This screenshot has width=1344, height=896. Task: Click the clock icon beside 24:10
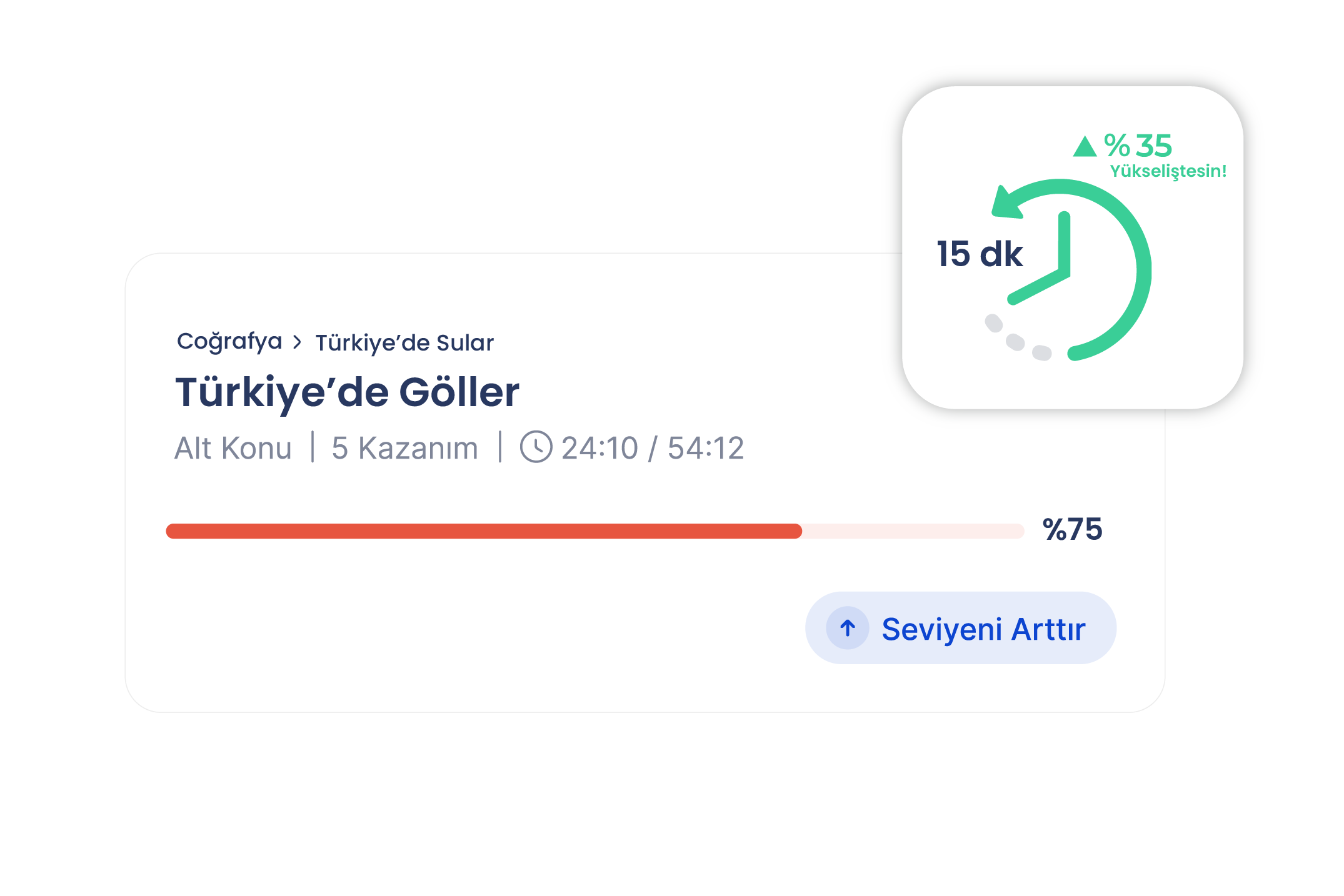(536, 447)
